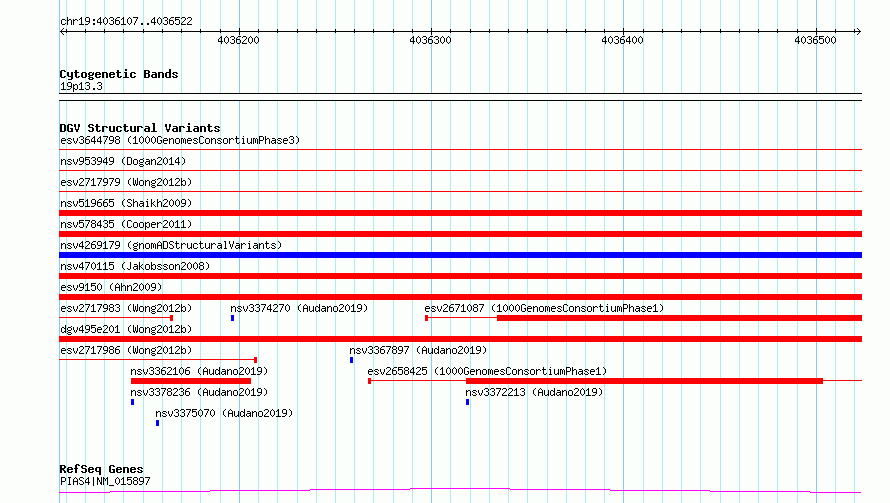Screen dimensions: 890x503
Task: Open the nsv3374270 (Audano2019) variant label
Action: 299,308
